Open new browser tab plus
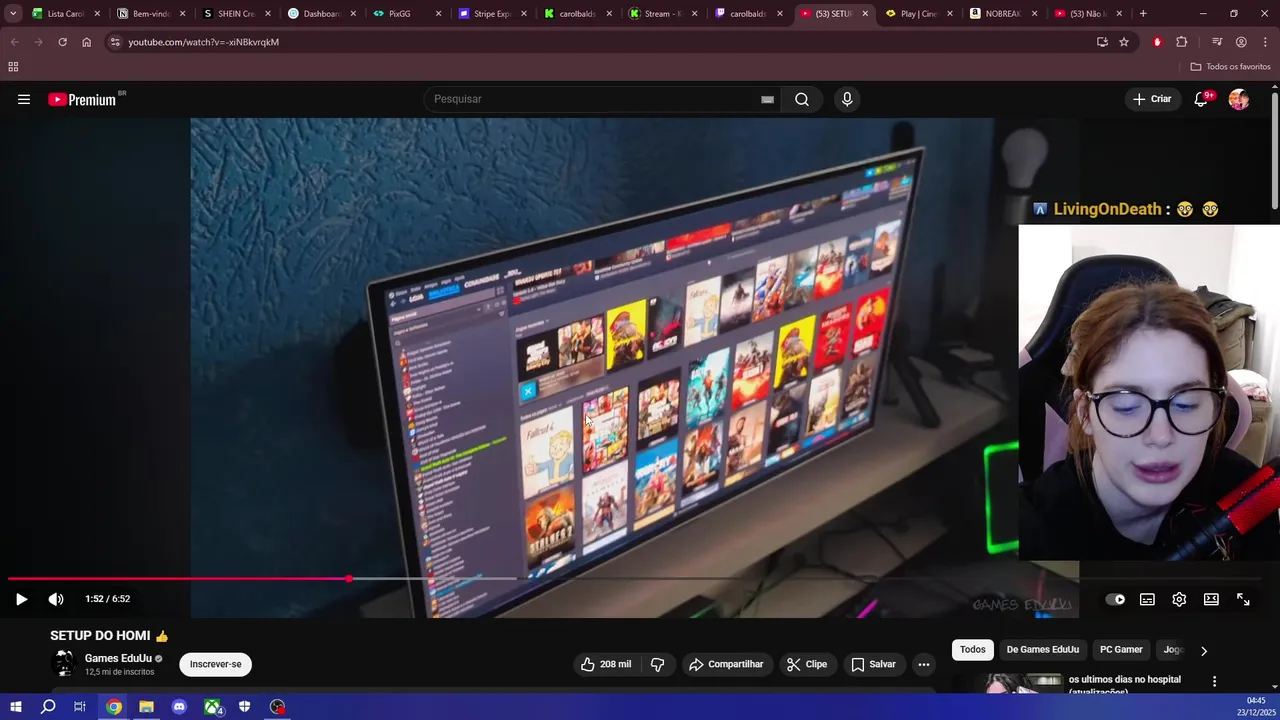Viewport: 1280px width, 720px height. 1143,14
